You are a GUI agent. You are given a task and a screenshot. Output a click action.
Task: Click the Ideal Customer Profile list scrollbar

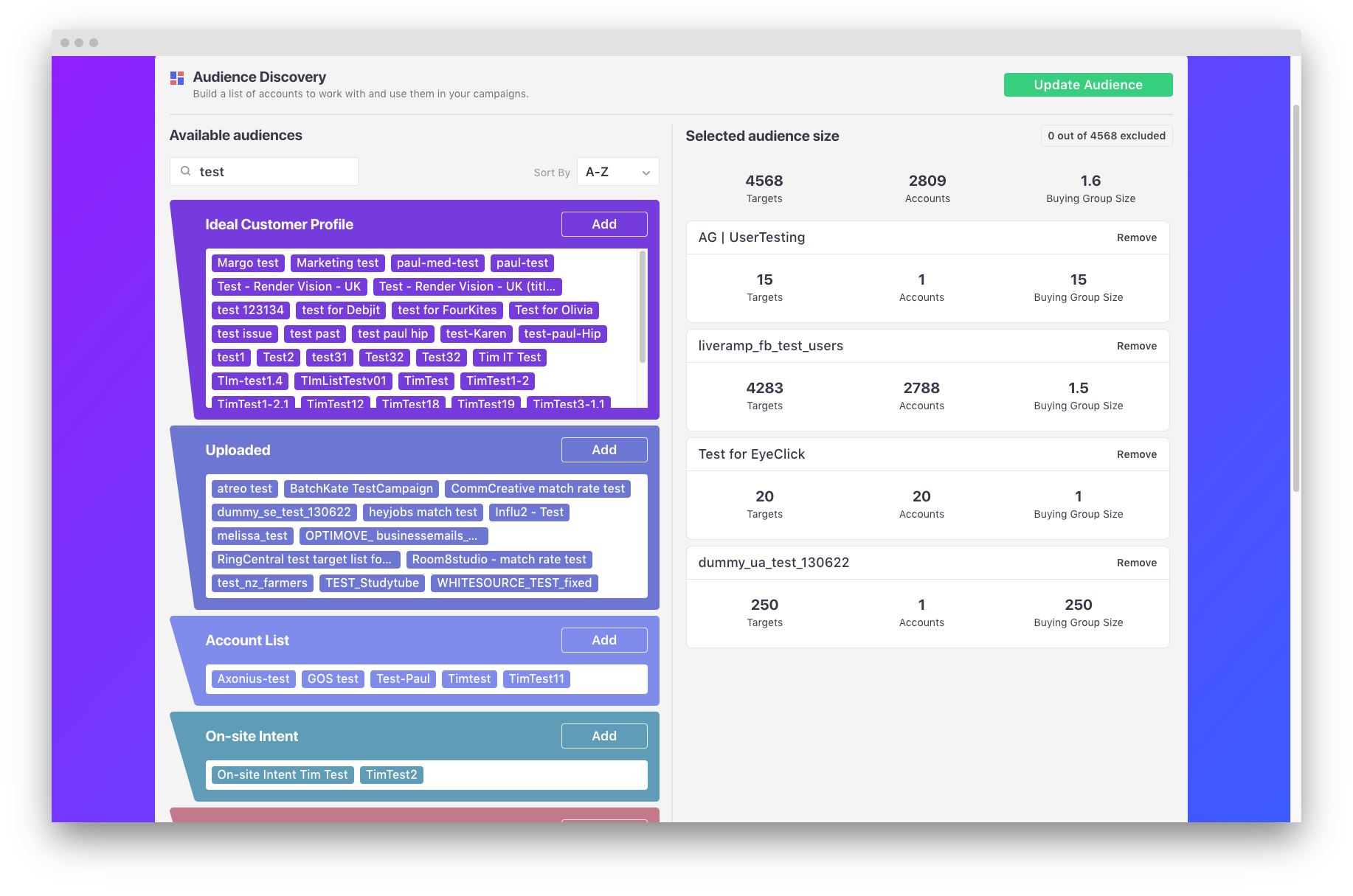(x=642, y=307)
